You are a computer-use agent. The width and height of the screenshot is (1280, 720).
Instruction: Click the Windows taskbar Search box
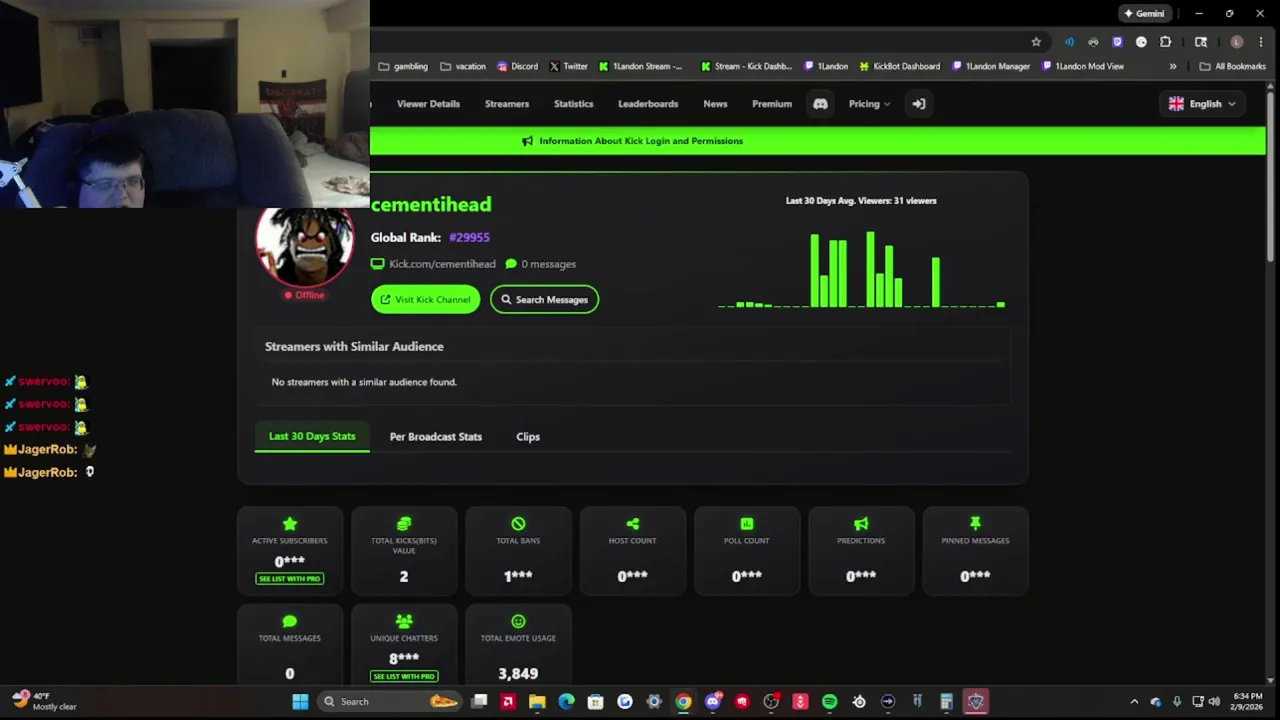(388, 702)
